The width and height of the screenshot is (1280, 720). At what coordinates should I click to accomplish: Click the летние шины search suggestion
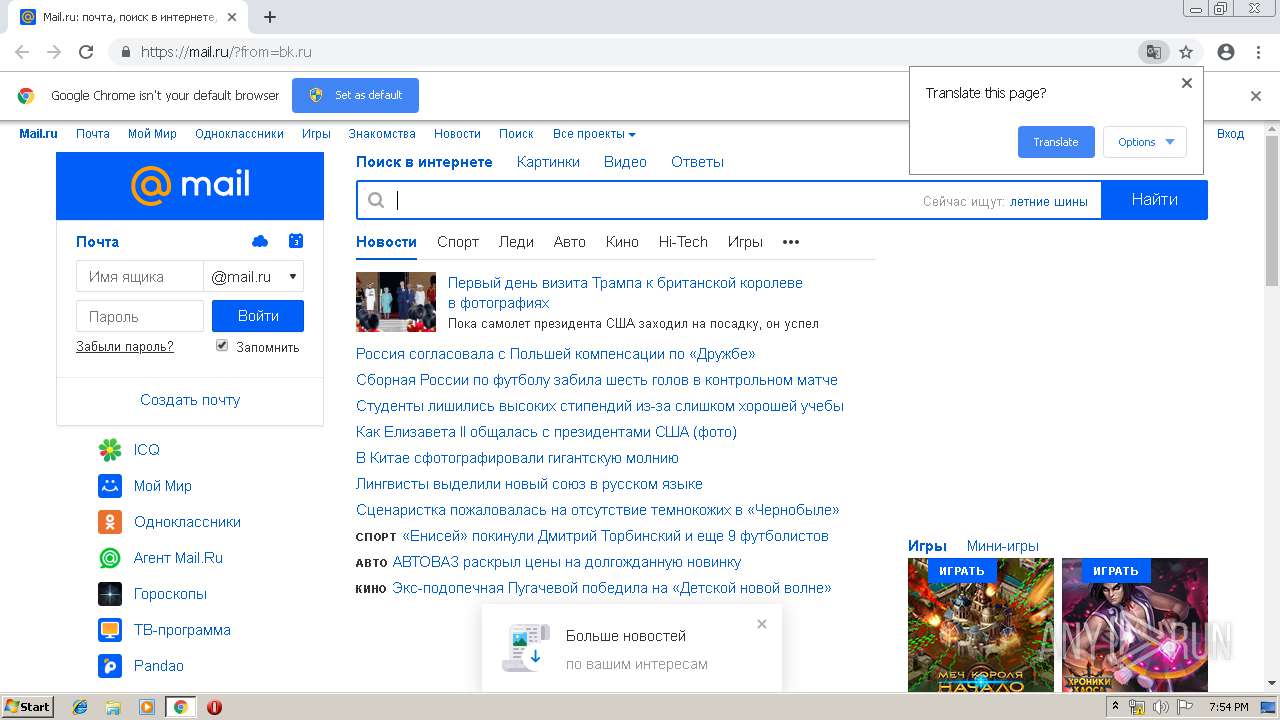(x=1049, y=201)
